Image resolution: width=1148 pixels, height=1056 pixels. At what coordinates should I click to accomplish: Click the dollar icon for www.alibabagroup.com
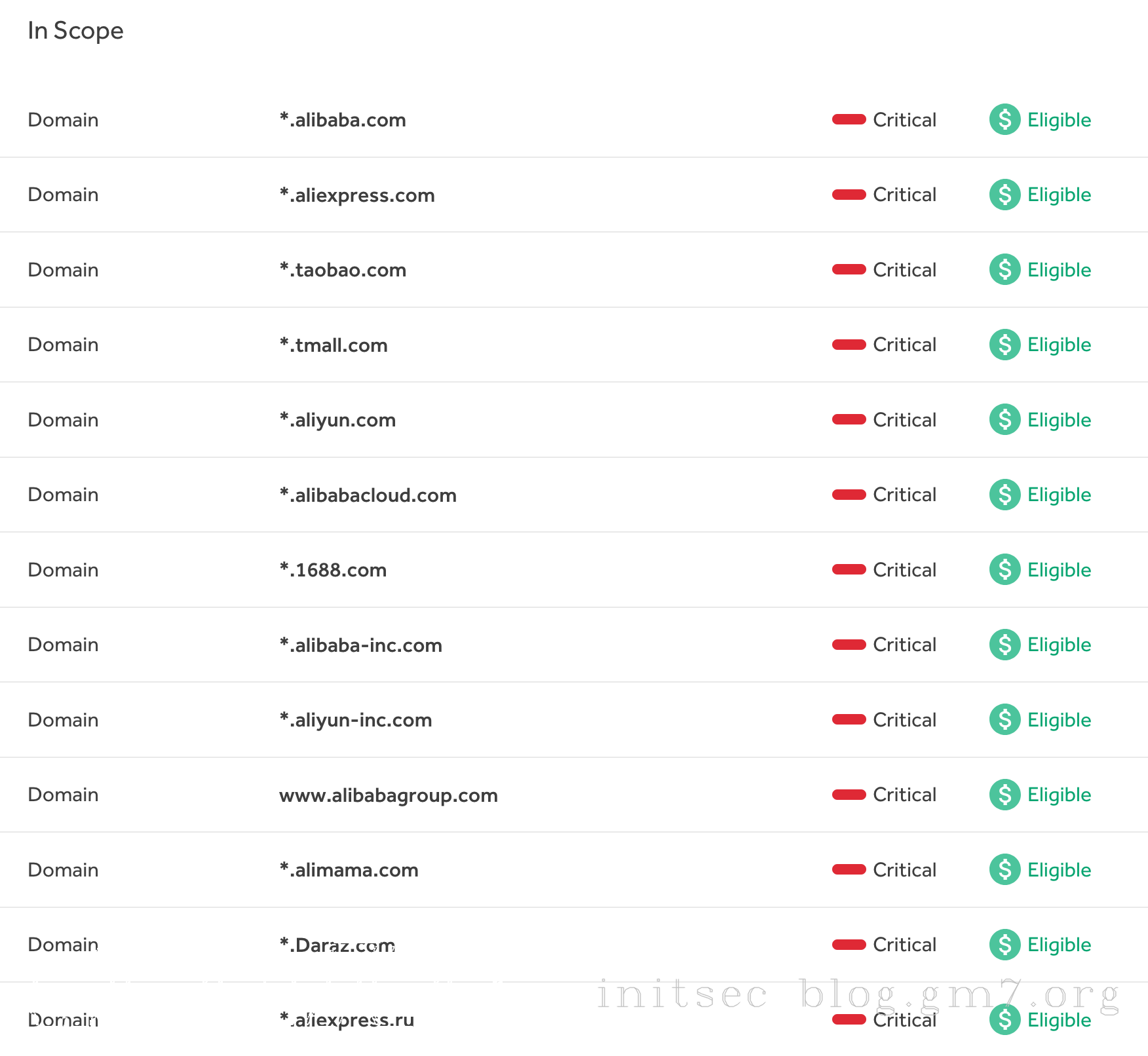(1004, 795)
